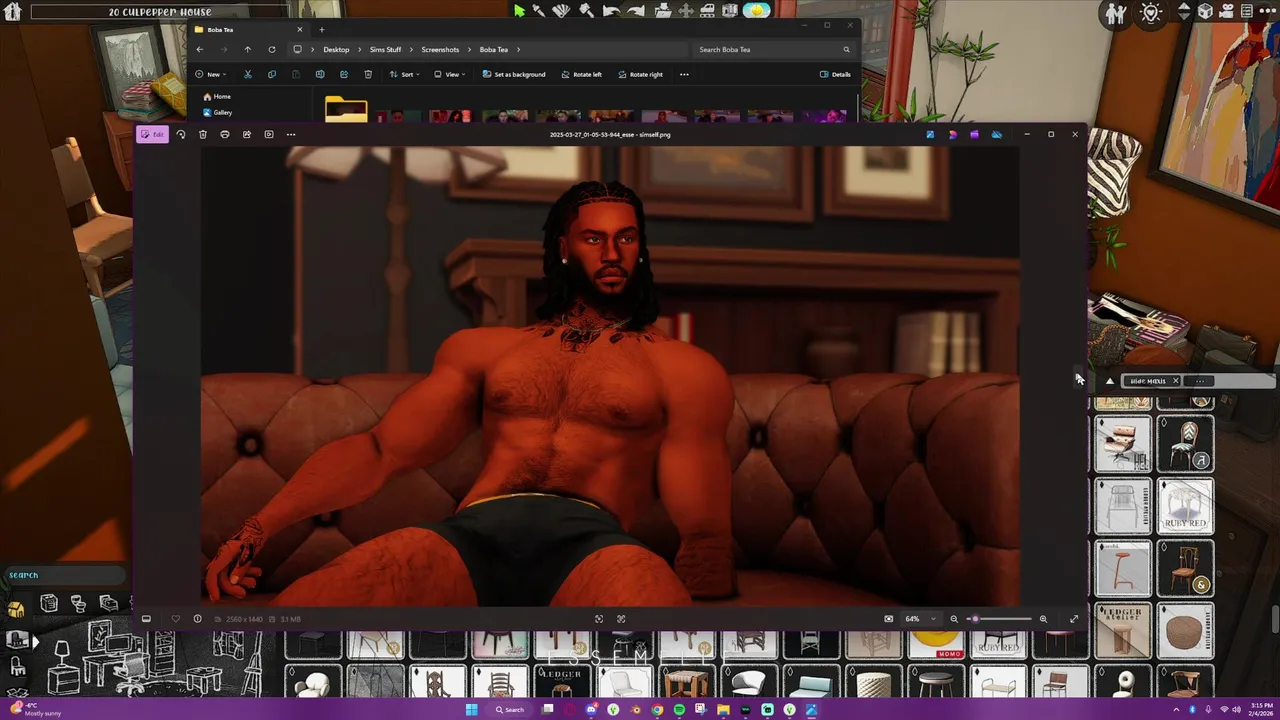Open Gallery in File Explorer sidebar

(217, 112)
